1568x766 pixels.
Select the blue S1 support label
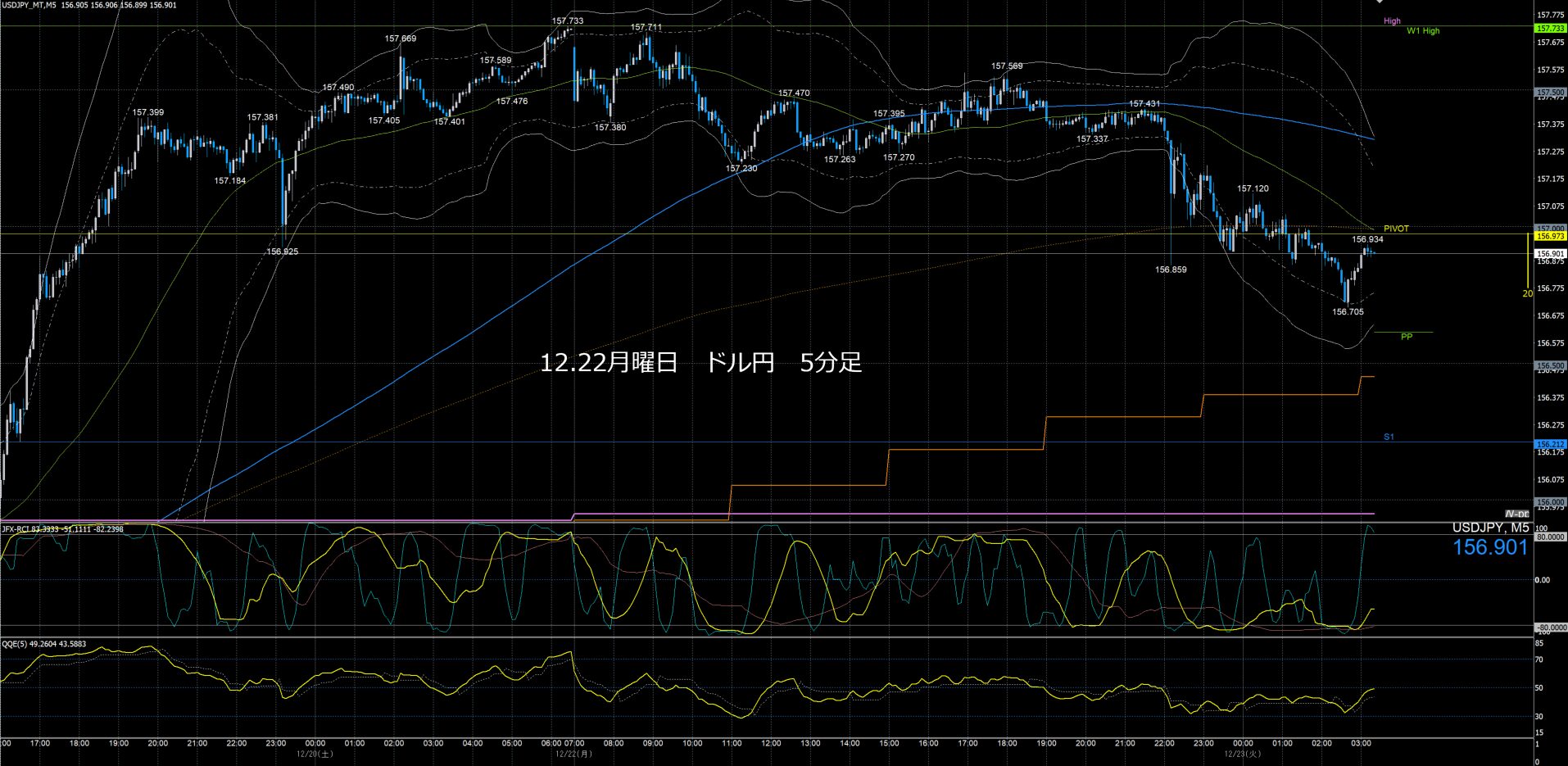pos(1389,437)
